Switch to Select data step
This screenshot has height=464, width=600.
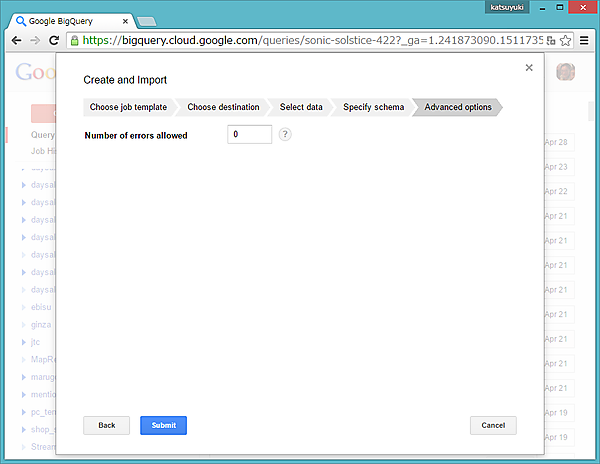(301, 107)
